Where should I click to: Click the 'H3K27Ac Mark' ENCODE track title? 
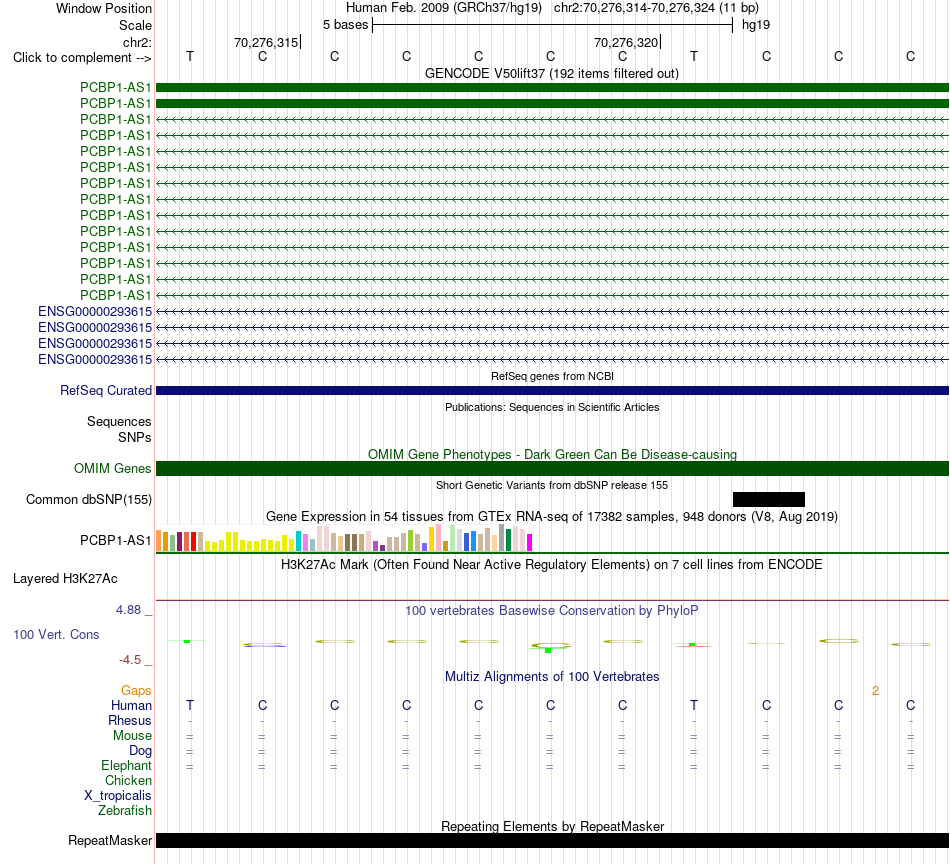[x=551, y=565]
